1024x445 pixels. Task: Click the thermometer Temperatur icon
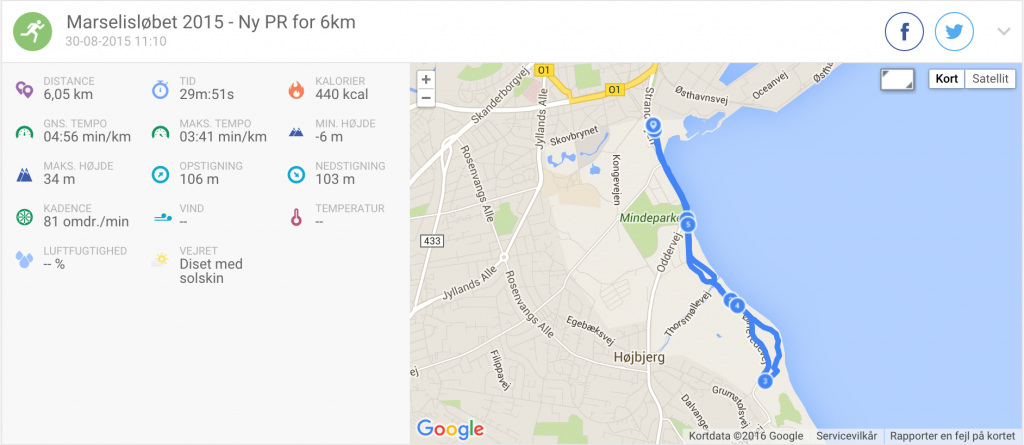tap(295, 216)
